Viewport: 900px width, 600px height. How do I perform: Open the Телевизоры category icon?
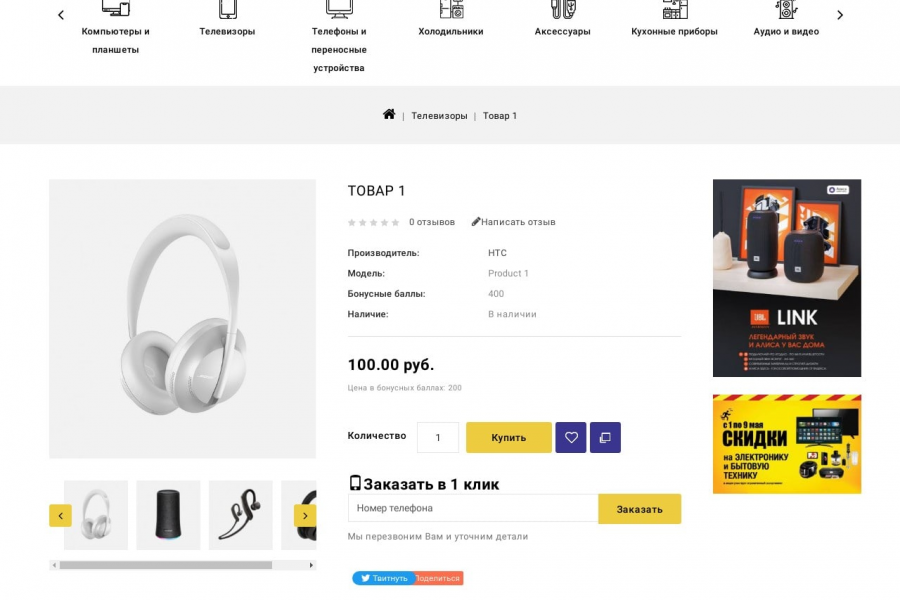[227, 10]
